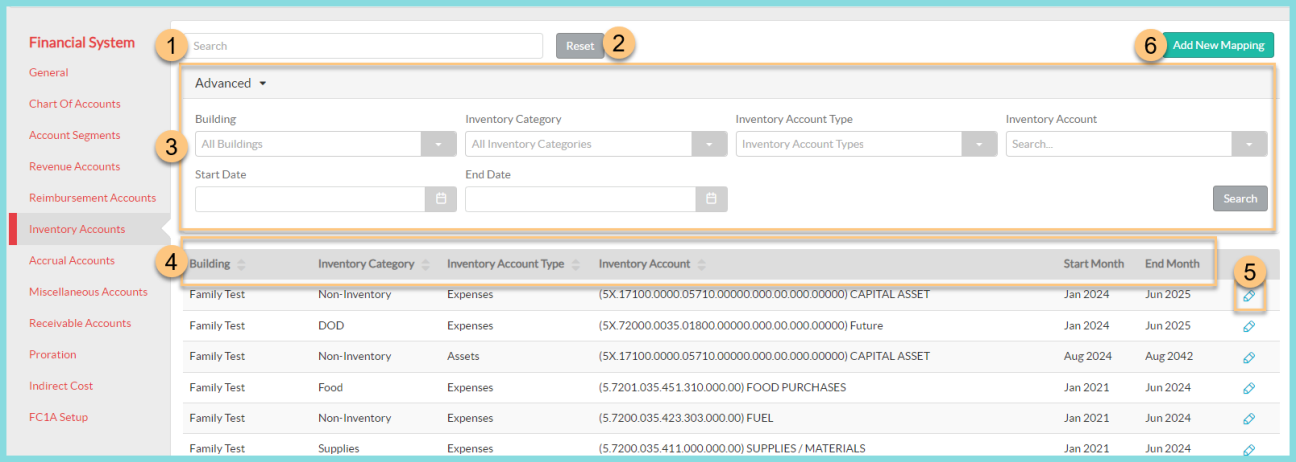Click the Add New Mapping button

point(1218,45)
